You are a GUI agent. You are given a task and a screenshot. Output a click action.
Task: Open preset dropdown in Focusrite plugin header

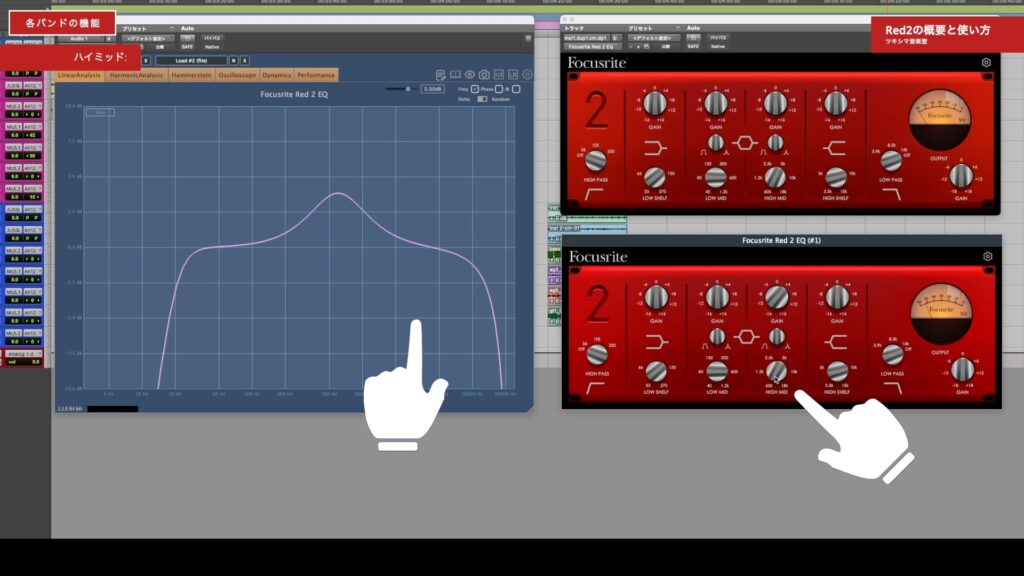coord(652,38)
